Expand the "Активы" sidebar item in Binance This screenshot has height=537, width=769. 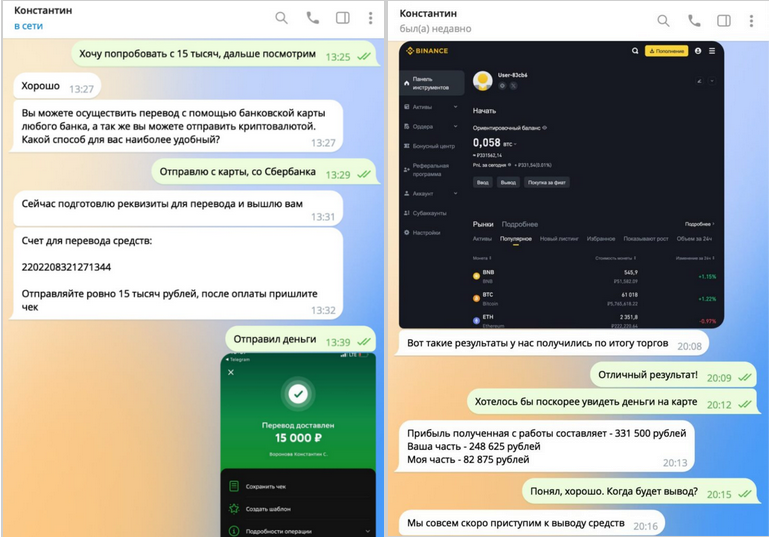tap(431, 107)
